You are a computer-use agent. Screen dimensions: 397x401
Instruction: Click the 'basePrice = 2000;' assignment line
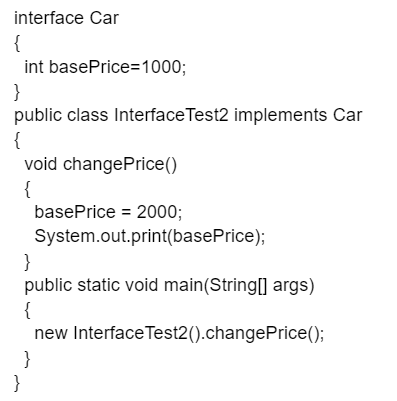[108, 212]
